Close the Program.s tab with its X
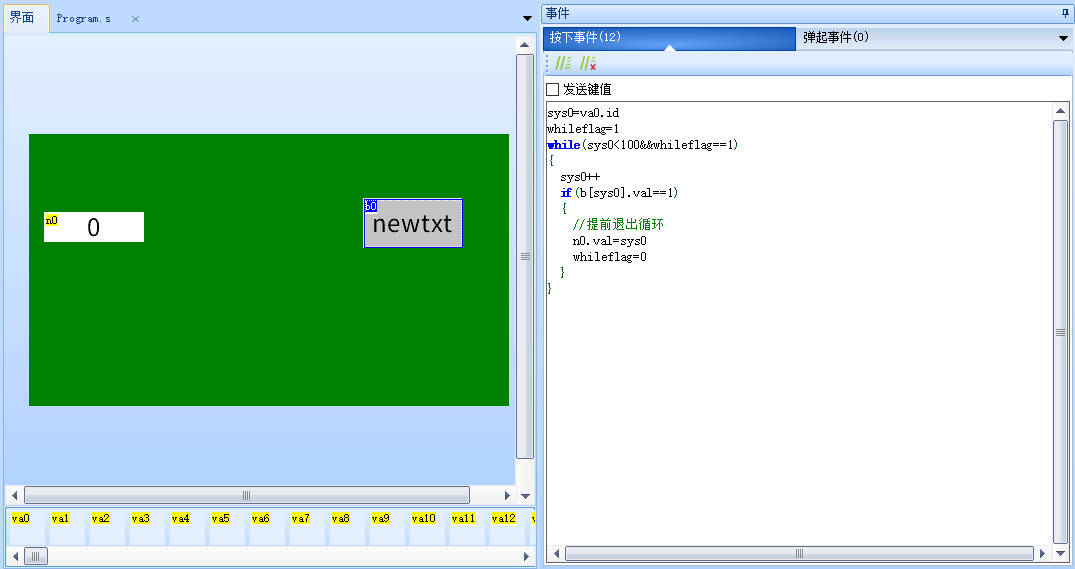The height and width of the screenshot is (569, 1075). point(135,19)
